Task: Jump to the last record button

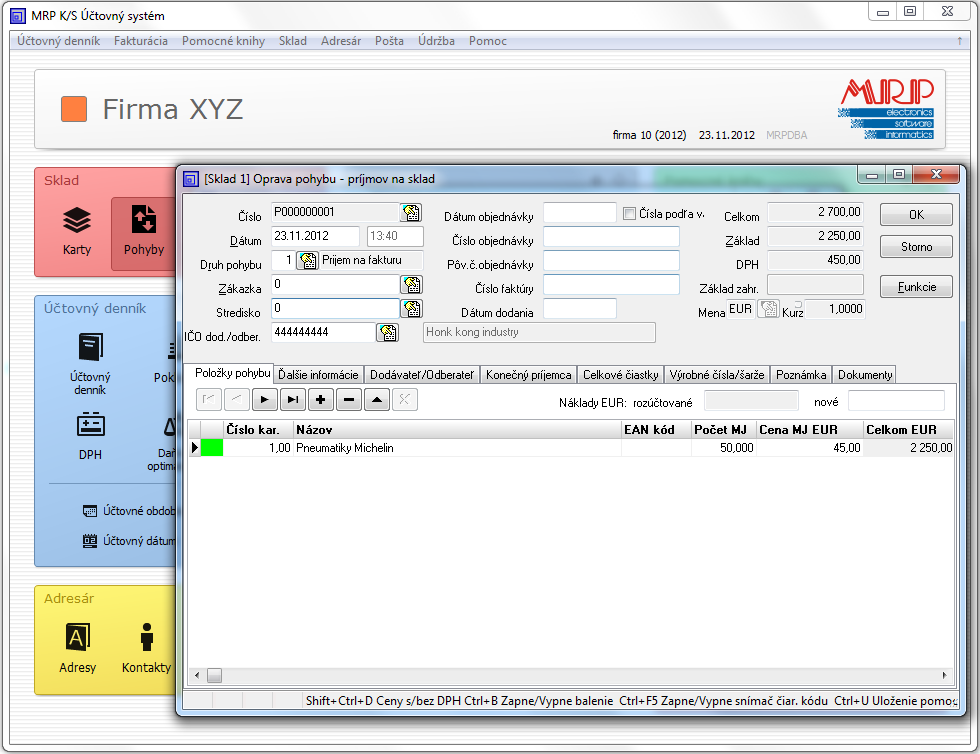Action: pyautogui.click(x=293, y=400)
